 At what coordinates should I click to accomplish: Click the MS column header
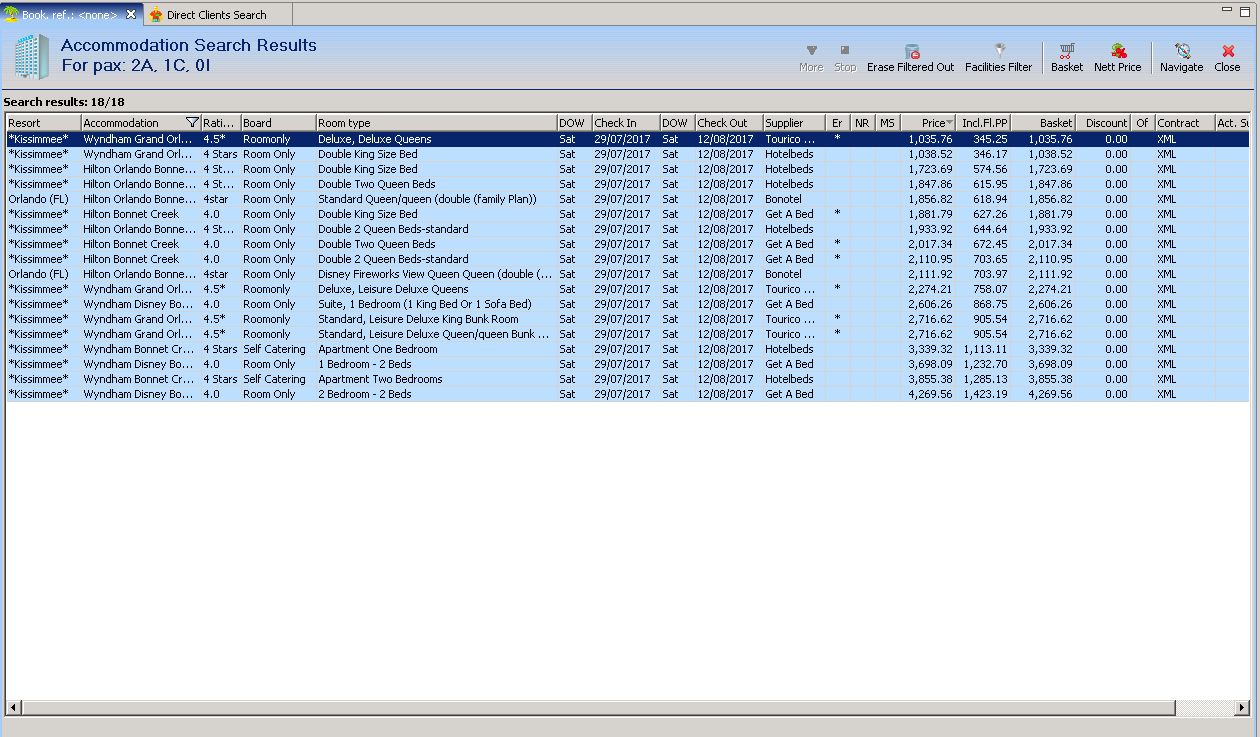888,123
